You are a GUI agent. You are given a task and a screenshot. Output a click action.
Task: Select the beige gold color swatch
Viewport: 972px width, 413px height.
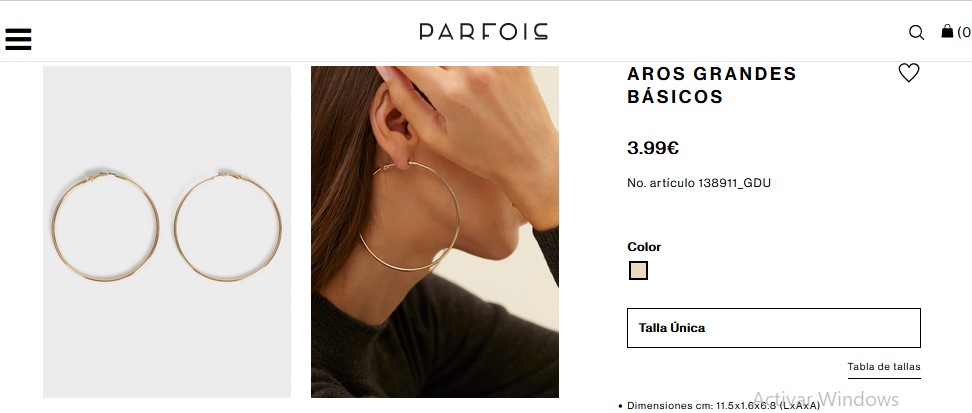638,270
